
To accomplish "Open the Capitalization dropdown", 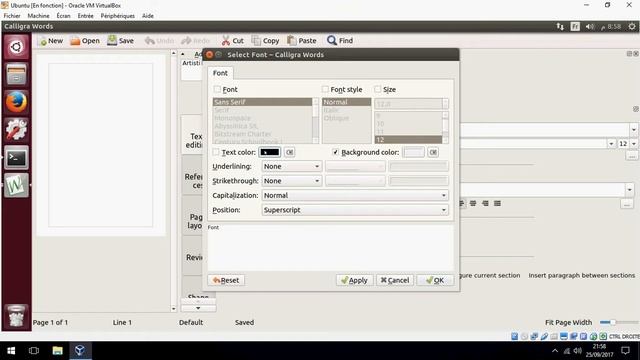I will click(x=355, y=196).
